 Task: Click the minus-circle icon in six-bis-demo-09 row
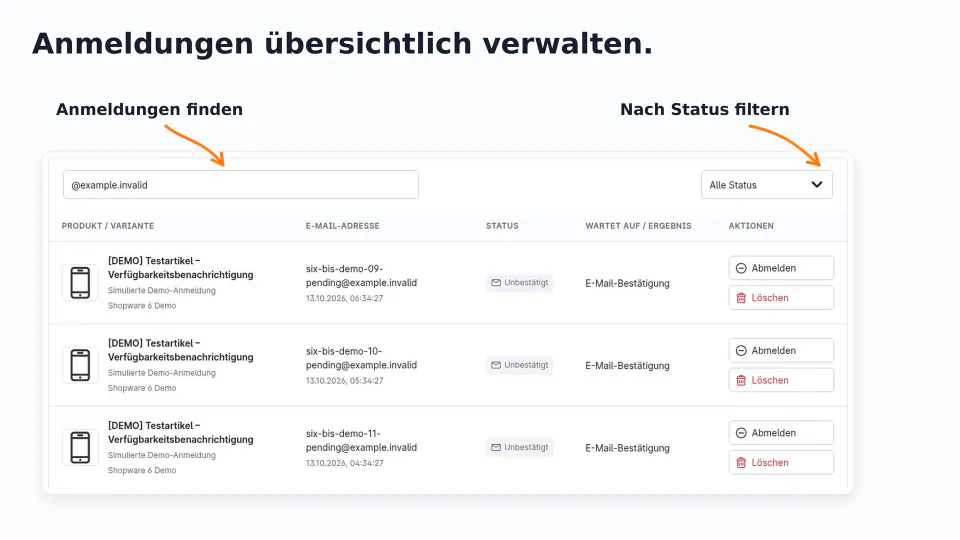tap(741, 268)
